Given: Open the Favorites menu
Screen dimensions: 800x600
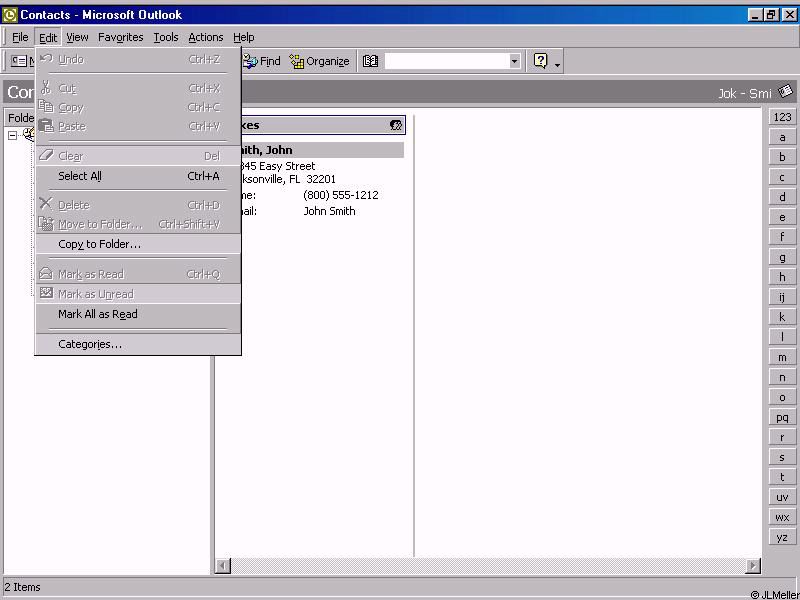Looking at the screenshot, I should [x=120, y=37].
